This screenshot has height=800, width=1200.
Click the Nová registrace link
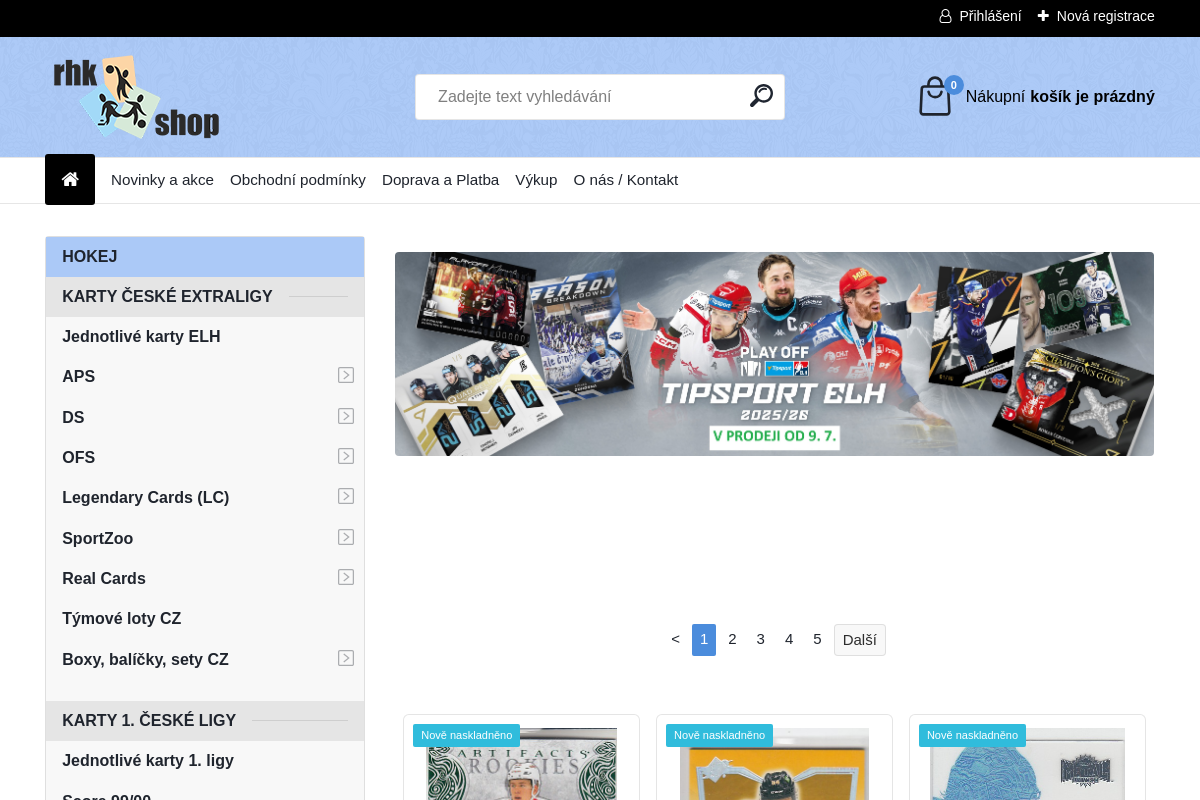pyautogui.click(x=1105, y=16)
